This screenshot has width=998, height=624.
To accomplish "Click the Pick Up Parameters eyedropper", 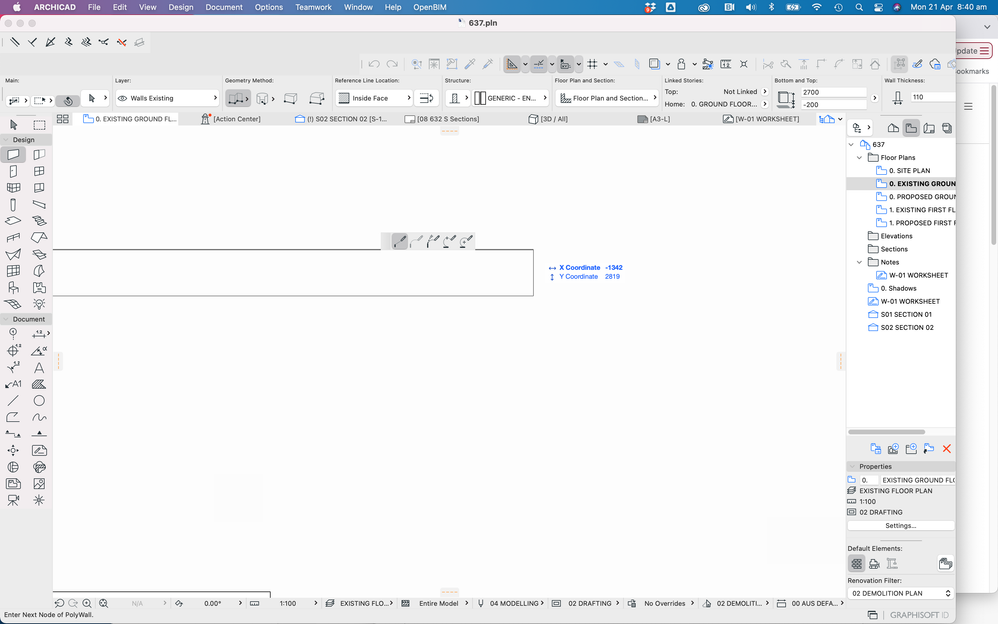I will coord(470,64).
